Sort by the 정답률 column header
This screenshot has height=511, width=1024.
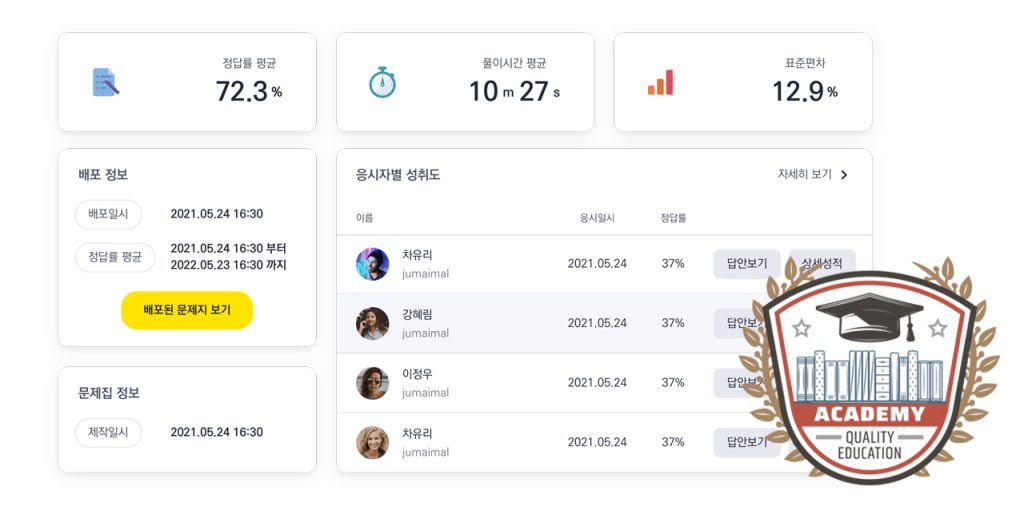pyautogui.click(x=673, y=218)
